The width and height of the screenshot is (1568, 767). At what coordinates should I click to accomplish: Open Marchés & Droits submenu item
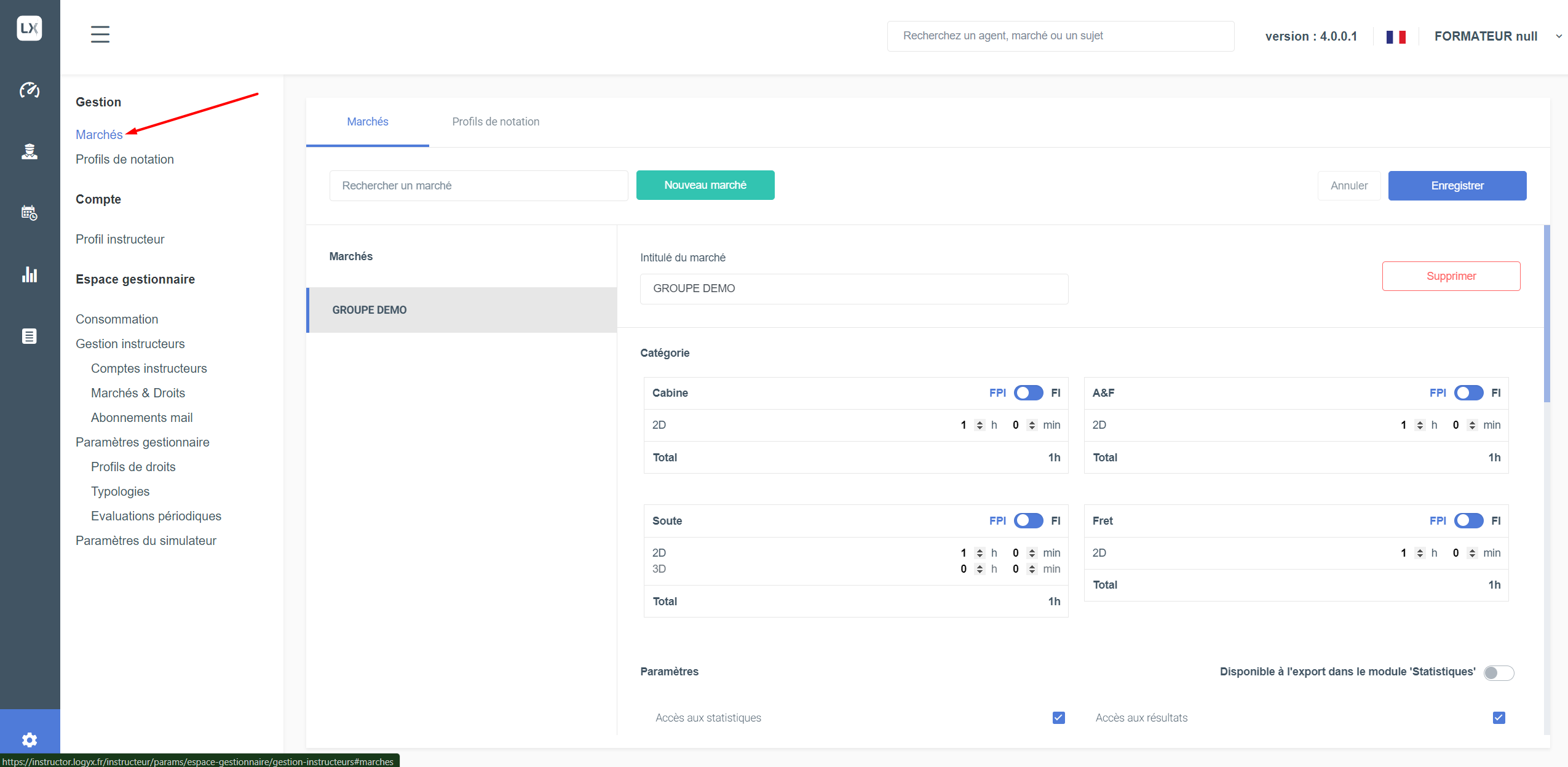(138, 393)
